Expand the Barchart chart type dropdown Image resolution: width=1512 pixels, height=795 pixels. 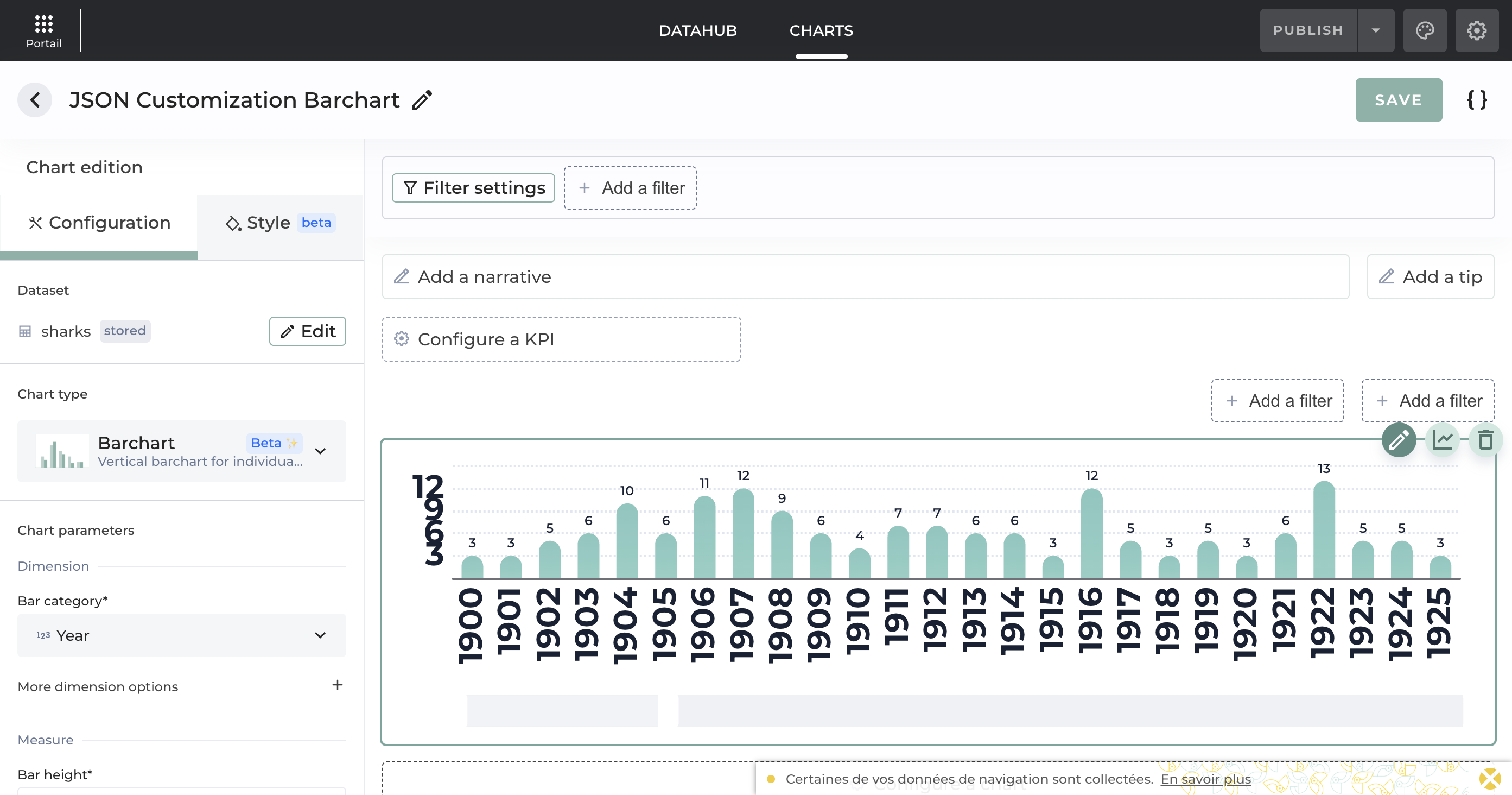click(x=320, y=451)
